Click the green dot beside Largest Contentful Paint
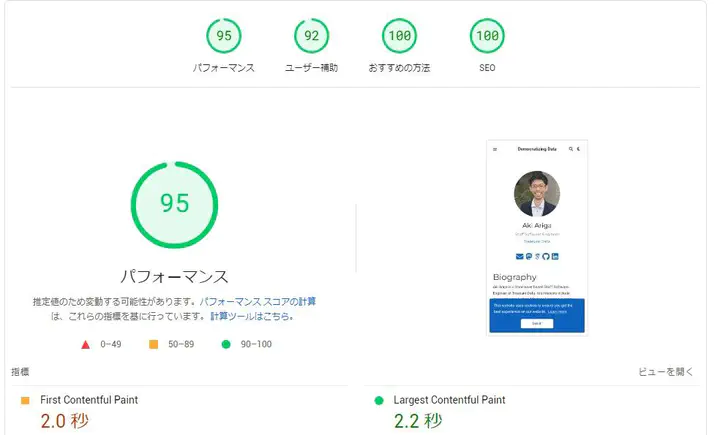720x435 pixels. pyautogui.click(x=379, y=401)
